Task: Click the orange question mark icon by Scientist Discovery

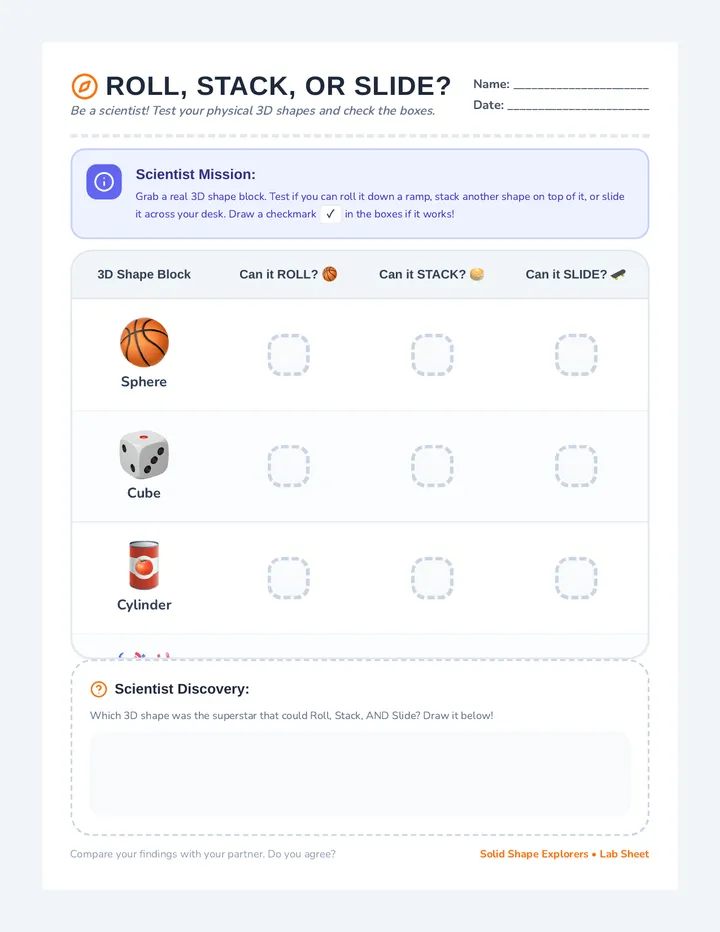Action: click(99, 689)
